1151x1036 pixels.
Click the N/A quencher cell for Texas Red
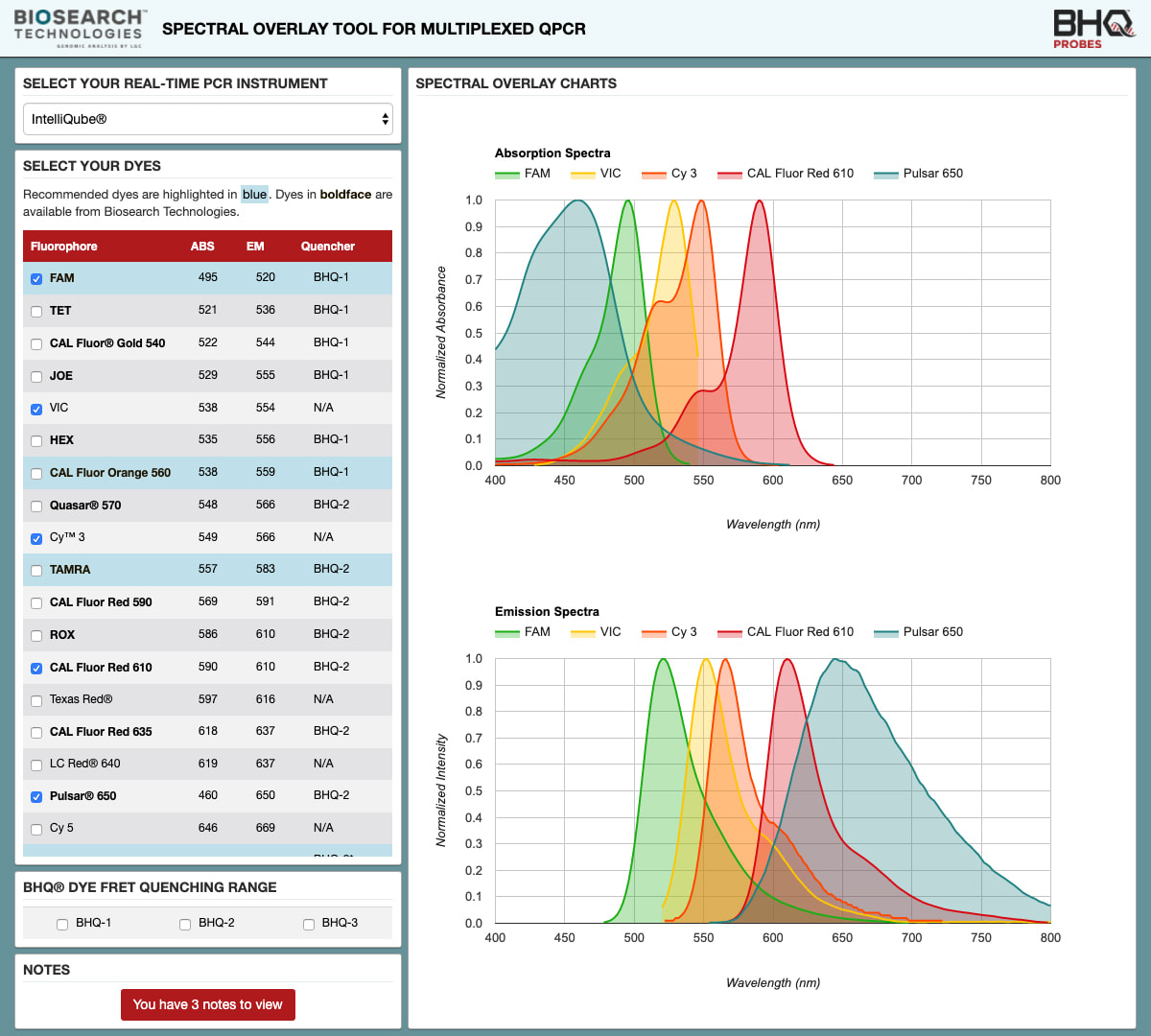(323, 699)
